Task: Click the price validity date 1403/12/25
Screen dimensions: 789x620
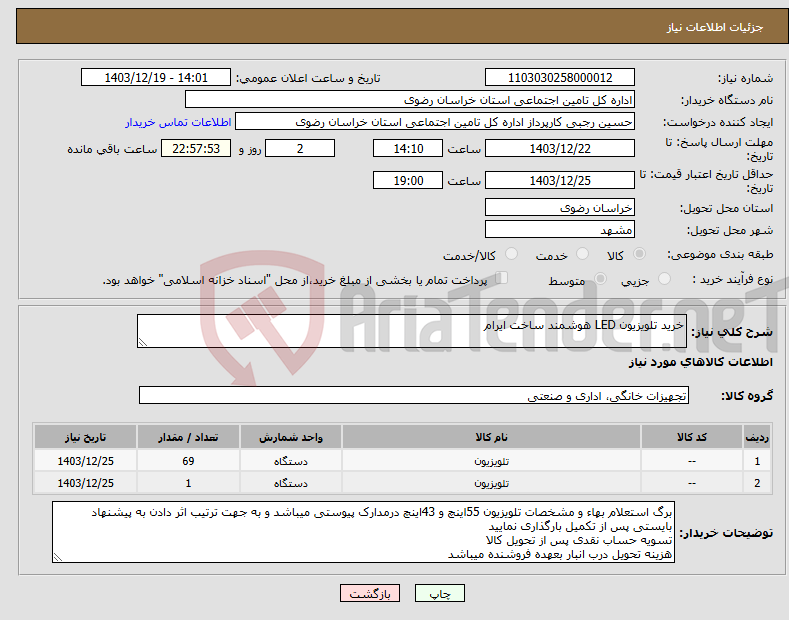Action: pos(560,180)
